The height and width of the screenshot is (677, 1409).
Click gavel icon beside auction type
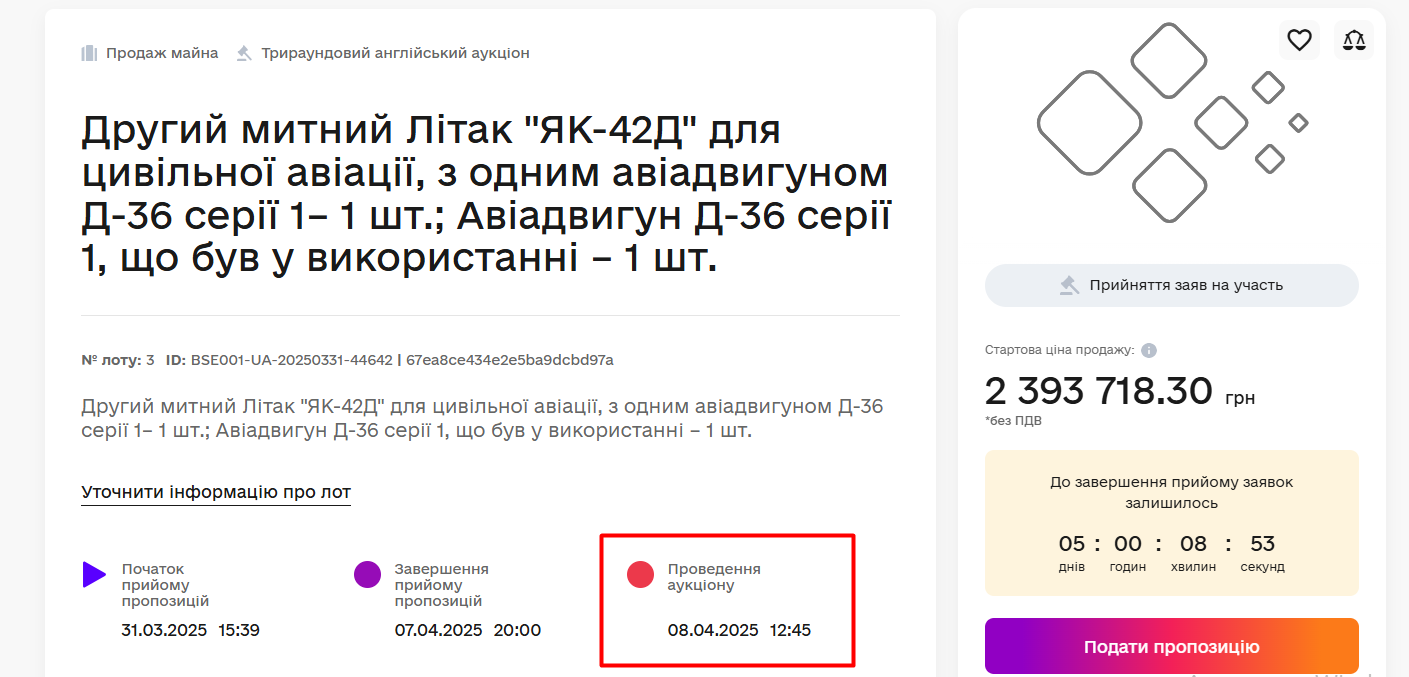[244, 53]
